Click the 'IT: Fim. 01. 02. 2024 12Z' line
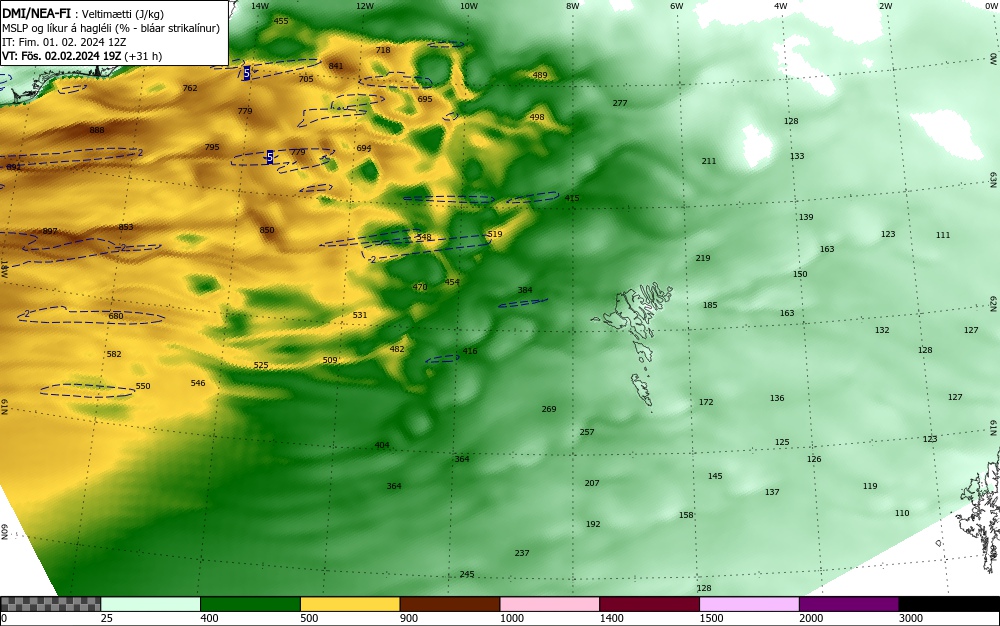 64,42
